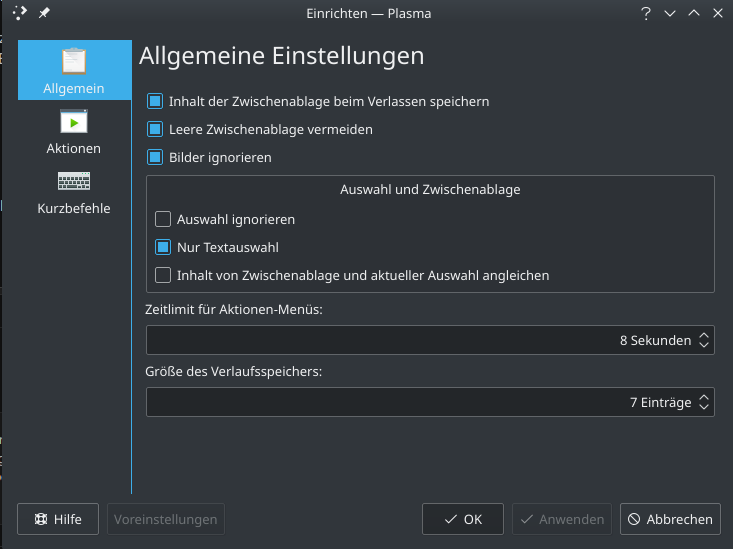The image size is (733, 549).
Task: Open the Hilfe help button
Action: [x=58, y=519]
